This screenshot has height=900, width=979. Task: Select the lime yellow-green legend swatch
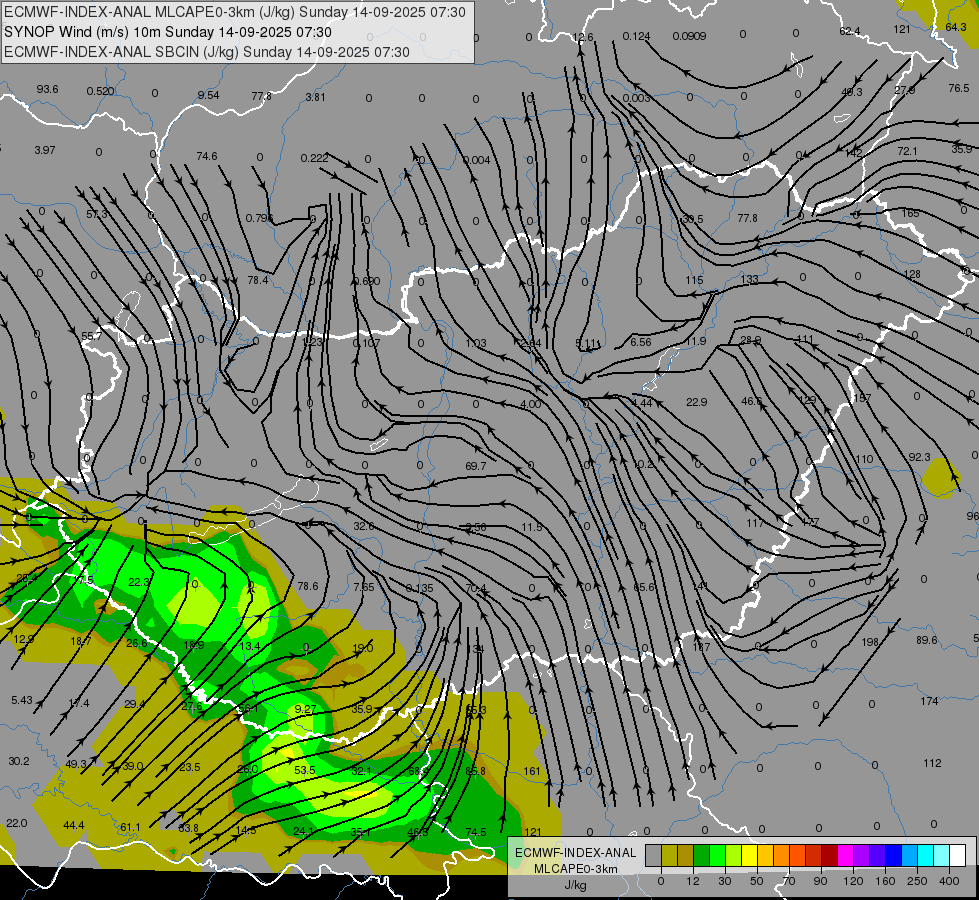pos(734,855)
